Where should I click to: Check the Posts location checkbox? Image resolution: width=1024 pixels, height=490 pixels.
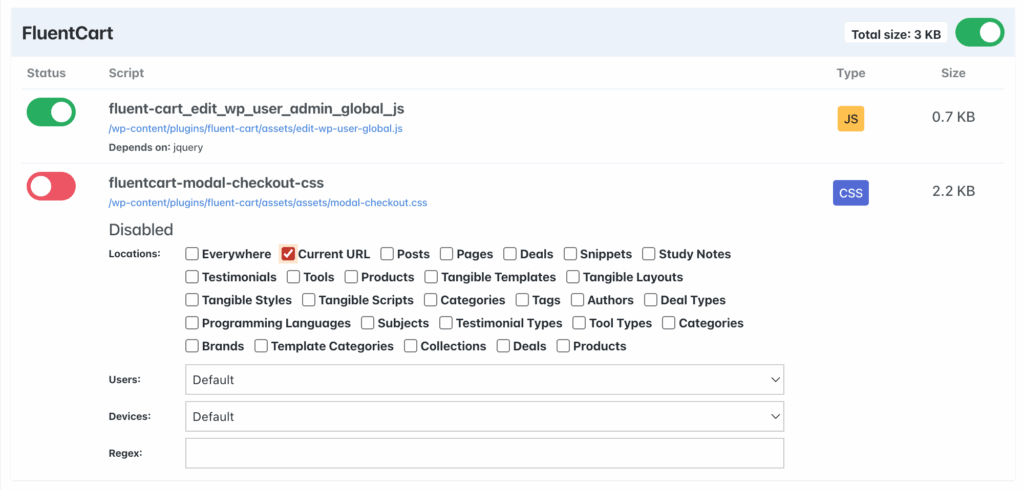click(x=388, y=254)
